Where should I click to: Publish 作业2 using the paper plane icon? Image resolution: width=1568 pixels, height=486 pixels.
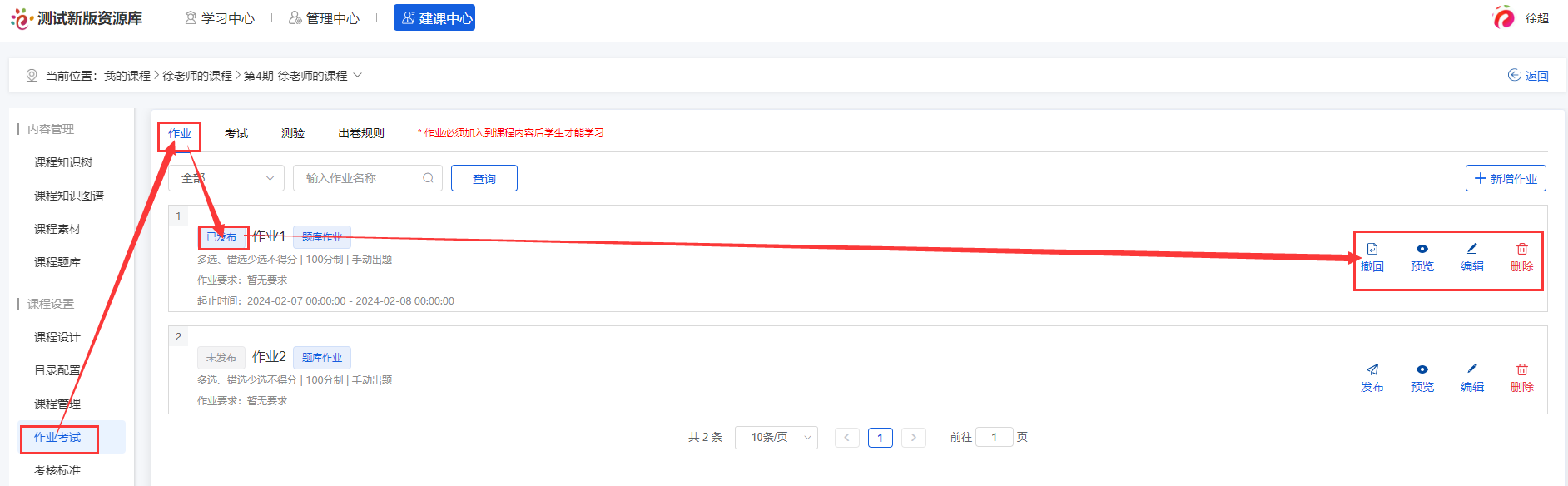click(1372, 370)
